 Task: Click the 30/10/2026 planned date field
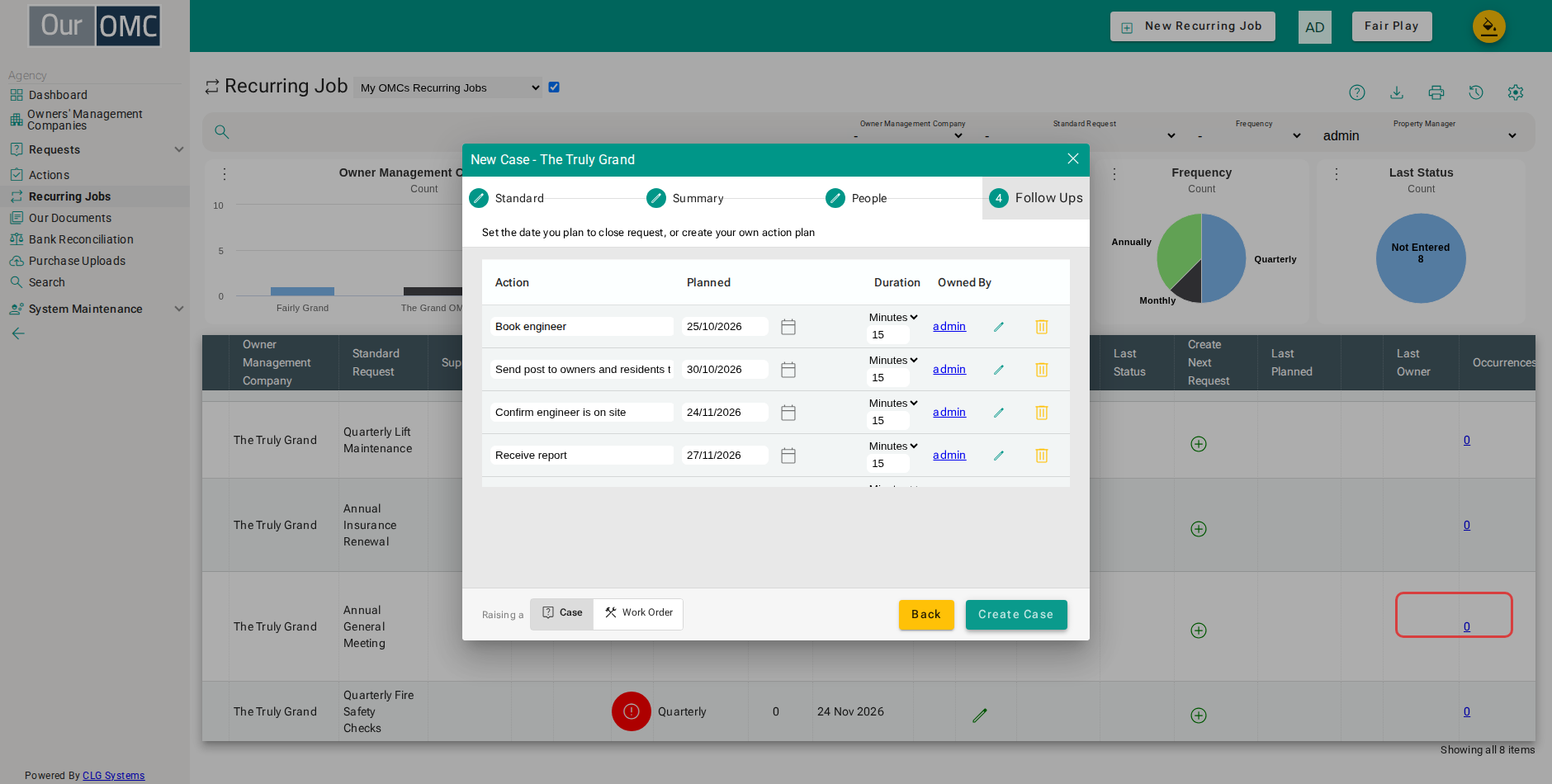pyautogui.click(x=725, y=370)
